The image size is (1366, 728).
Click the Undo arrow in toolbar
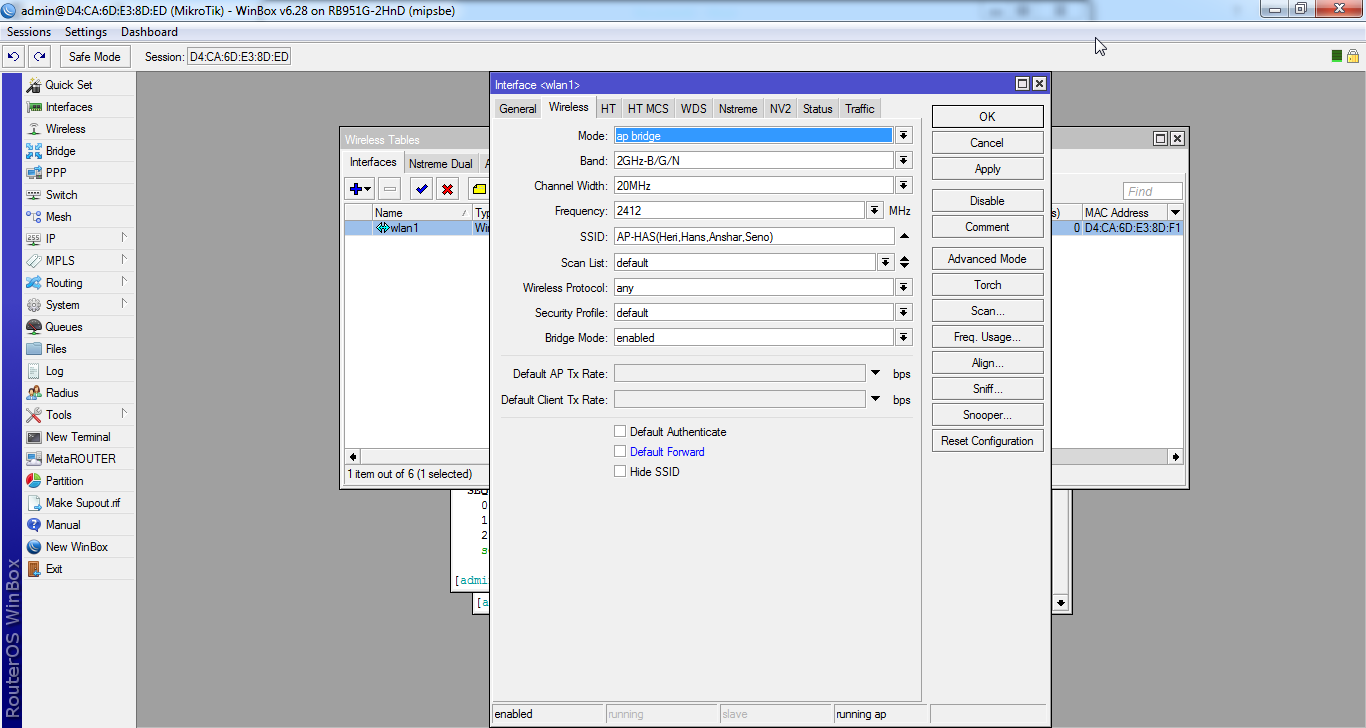pos(14,57)
